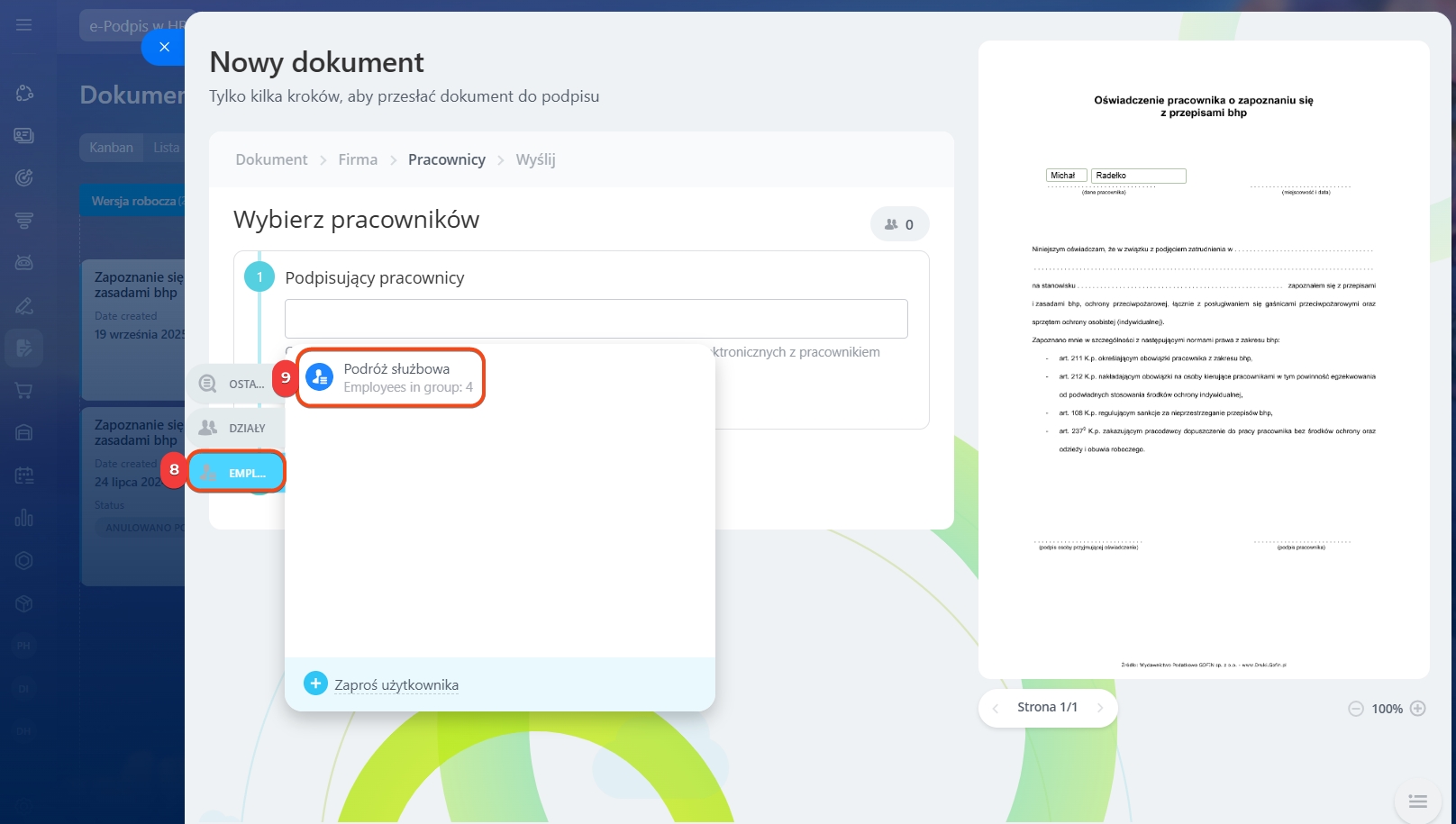Open the robot assistant icon in sidebar

(x=24, y=262)
